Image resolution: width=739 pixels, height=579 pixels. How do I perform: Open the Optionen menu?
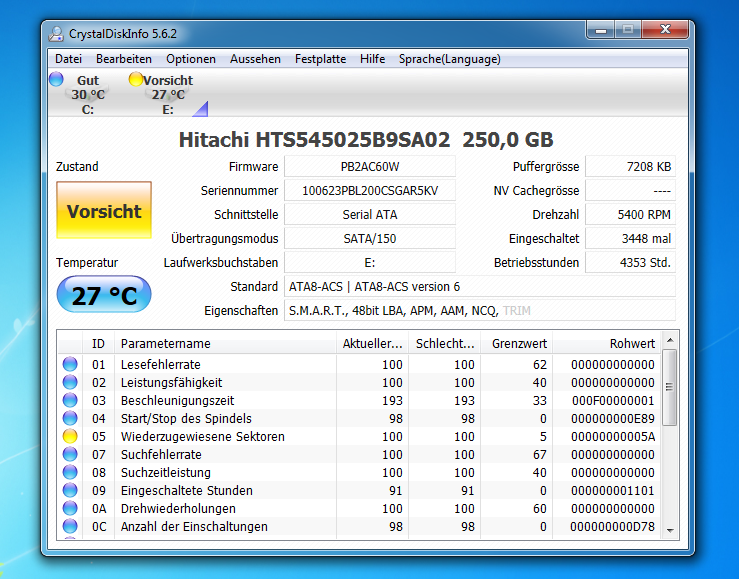coord(191,59)
